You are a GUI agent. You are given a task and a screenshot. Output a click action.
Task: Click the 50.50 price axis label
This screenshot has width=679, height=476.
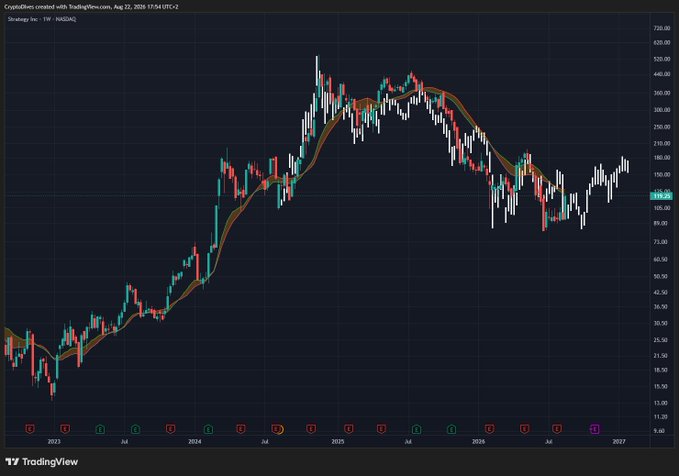pyautogui.click(x=661, y=276)
